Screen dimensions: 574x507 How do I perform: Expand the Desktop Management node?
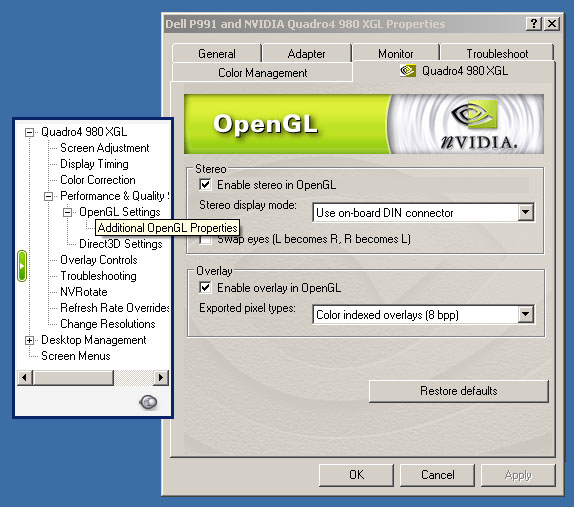point(30,340)
